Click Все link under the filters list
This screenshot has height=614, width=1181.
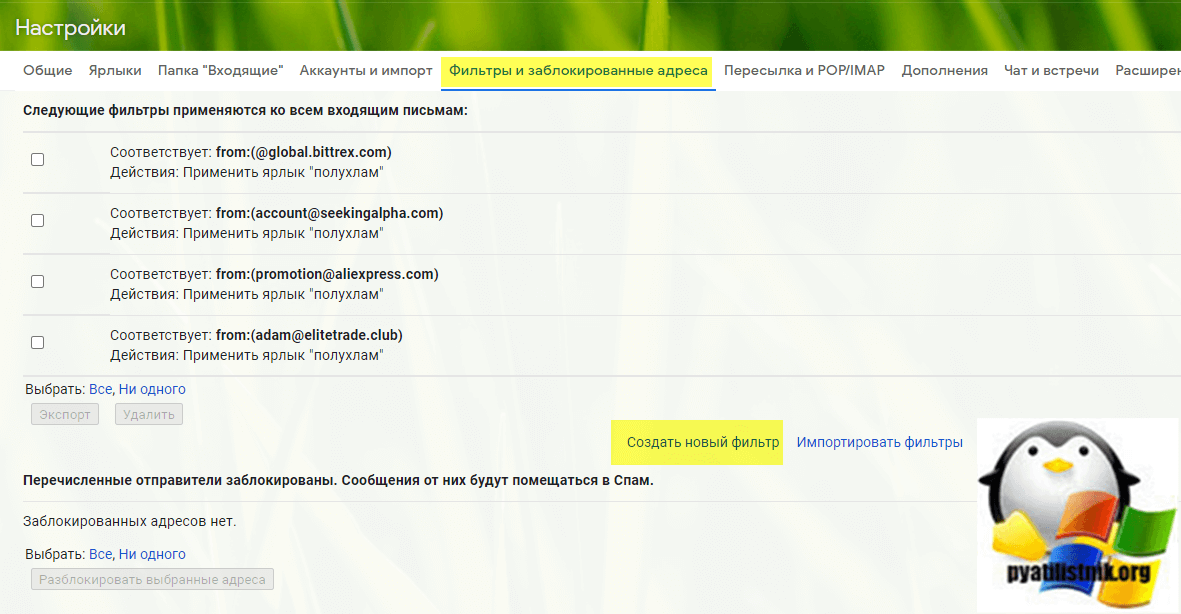tap(100, 389)
